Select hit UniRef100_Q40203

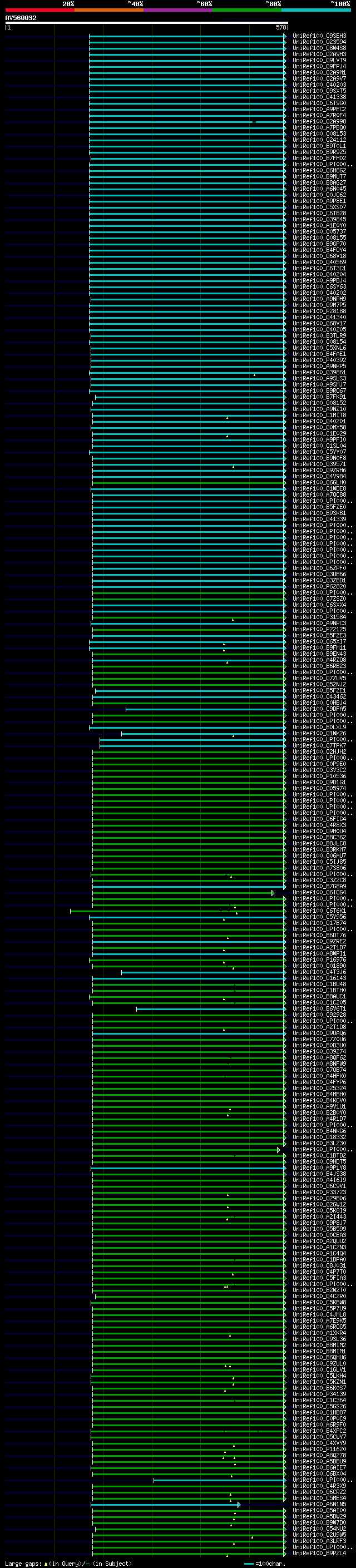tap(319, 85)
